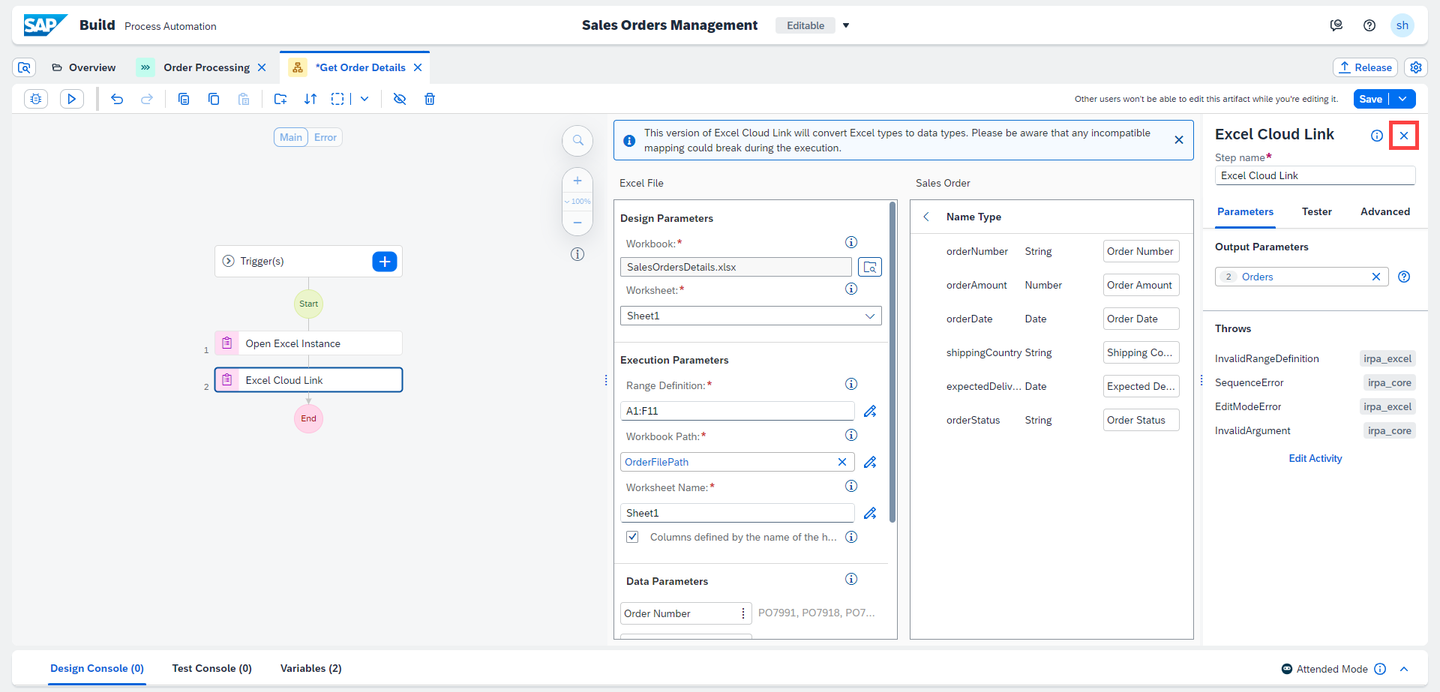The image size is (1440, 692).
Task: Zoom out the canvas with minus
Action: [578, 222]
